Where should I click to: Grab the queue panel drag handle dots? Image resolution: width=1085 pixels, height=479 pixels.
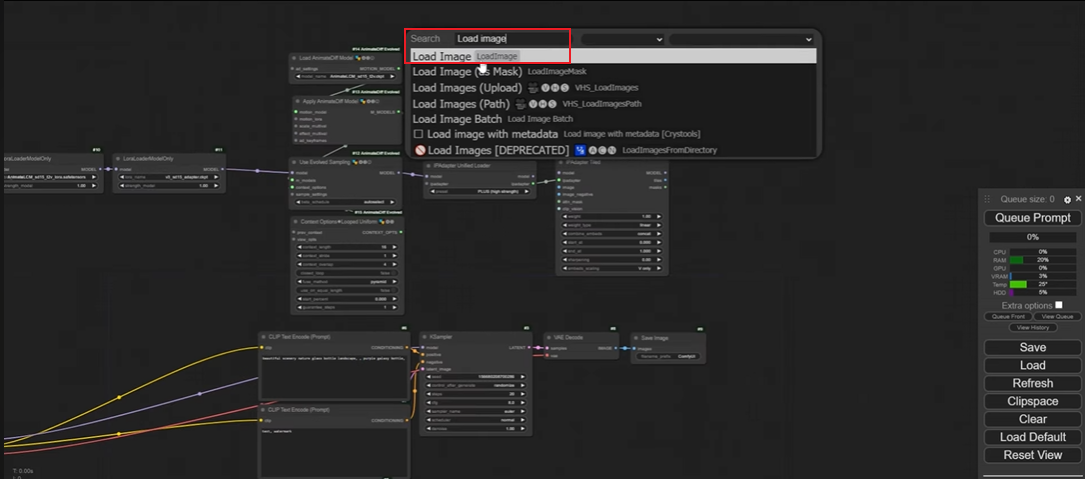[987, 199]
